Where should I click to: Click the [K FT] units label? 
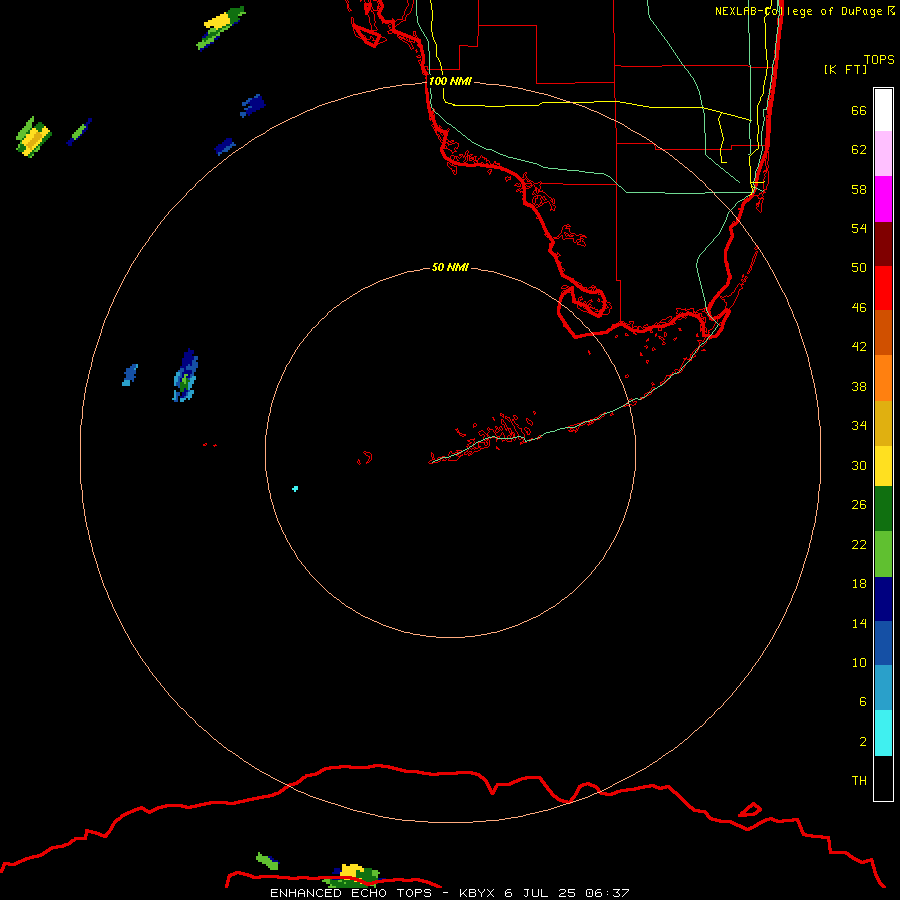coord(845,69)
